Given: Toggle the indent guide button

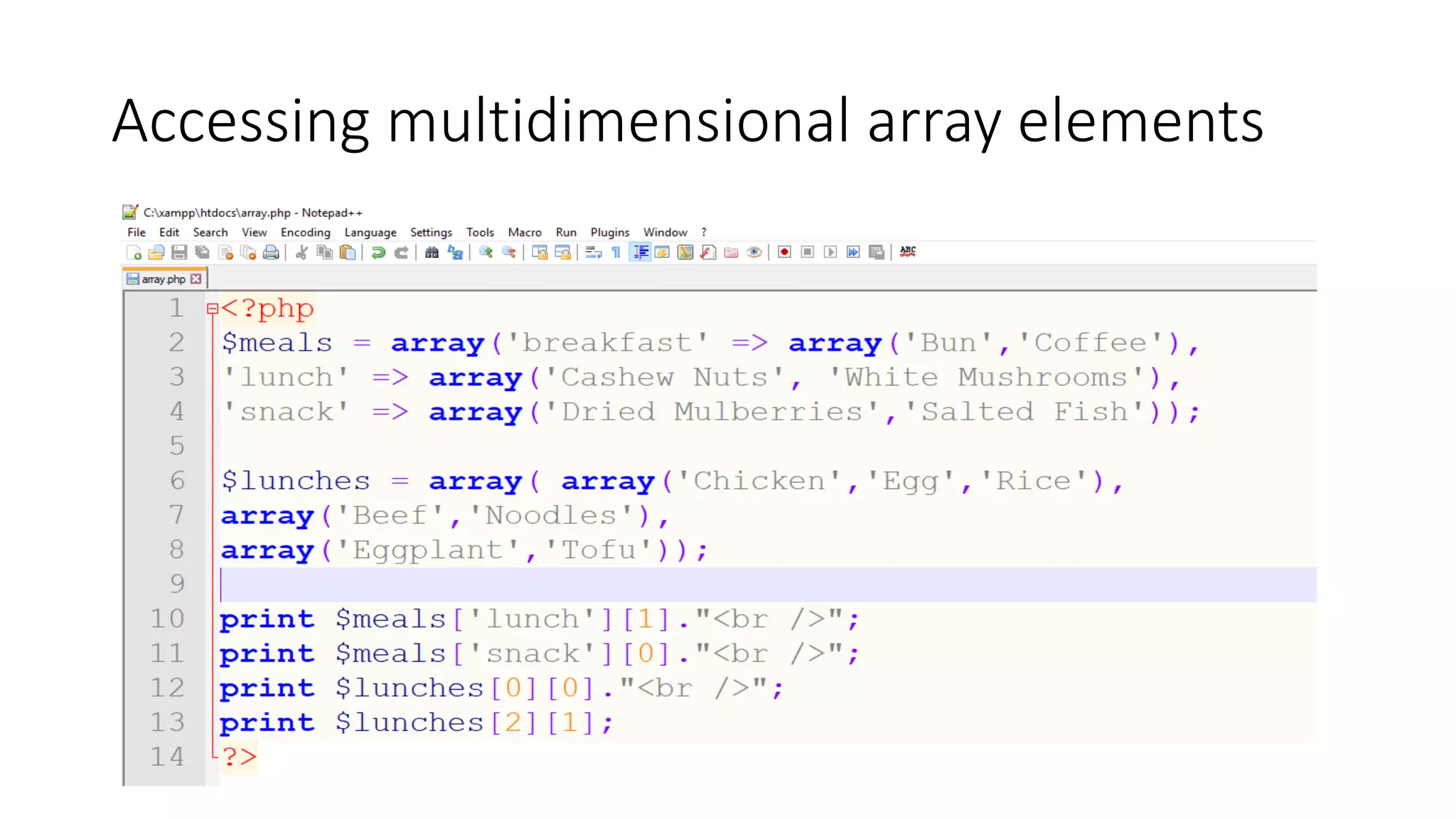Looking at the screenshot, I should (x=641, y=252).
